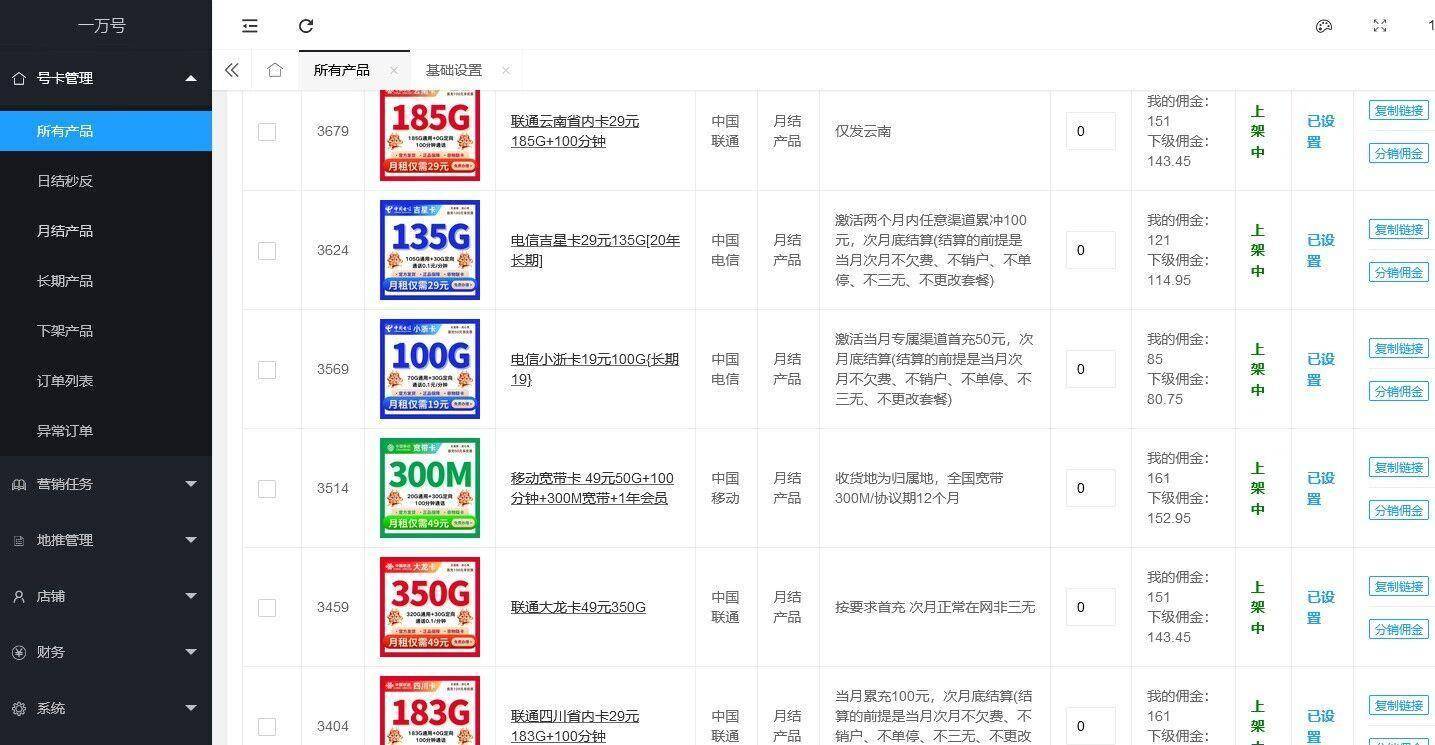Go to the home tab icon

(275, 70)
